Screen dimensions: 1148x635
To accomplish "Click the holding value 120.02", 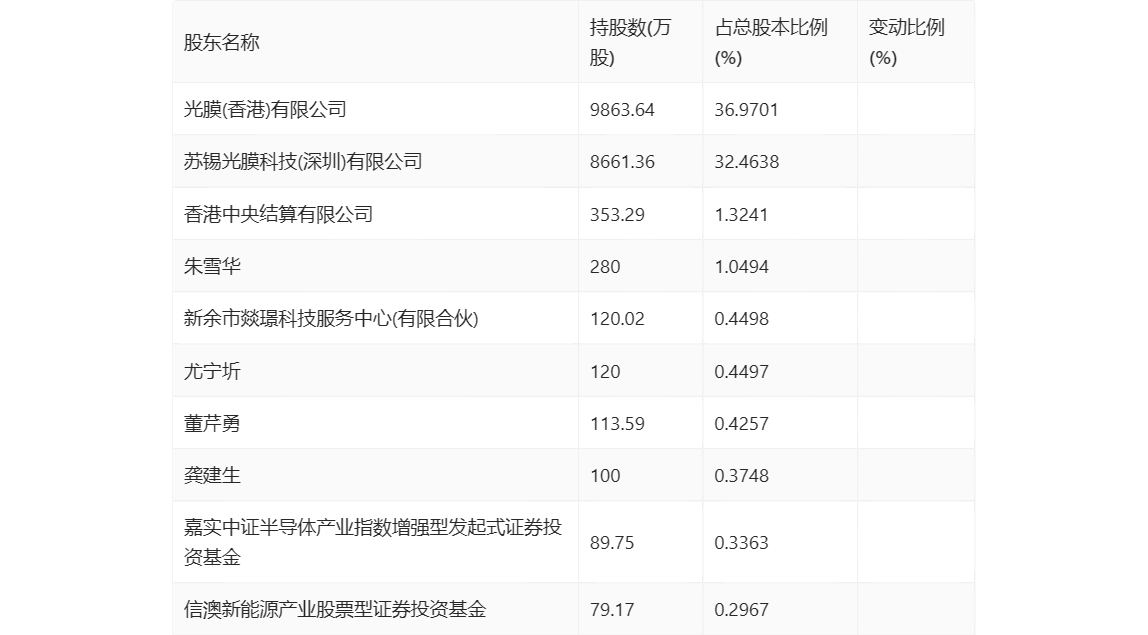I will (x=617, y=319).
